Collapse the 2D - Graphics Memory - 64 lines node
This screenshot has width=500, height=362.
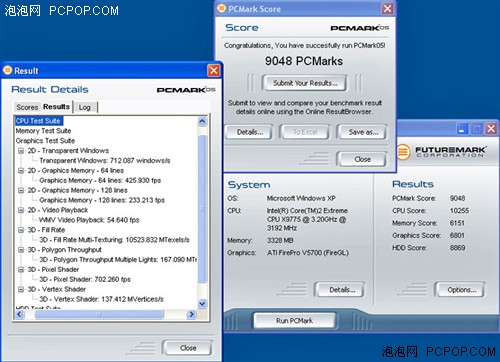[21, 171]
